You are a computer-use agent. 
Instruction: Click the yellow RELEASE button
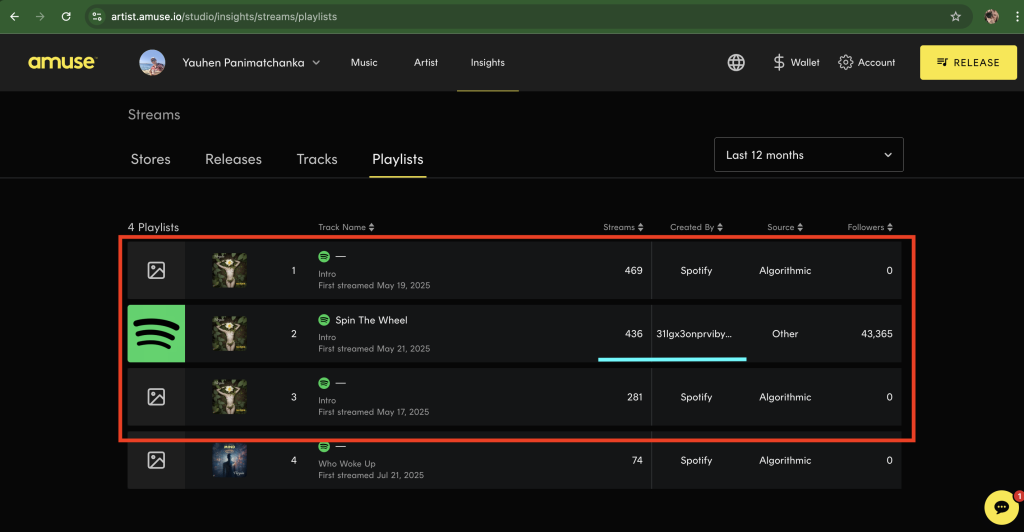click(x=968, y=63)
